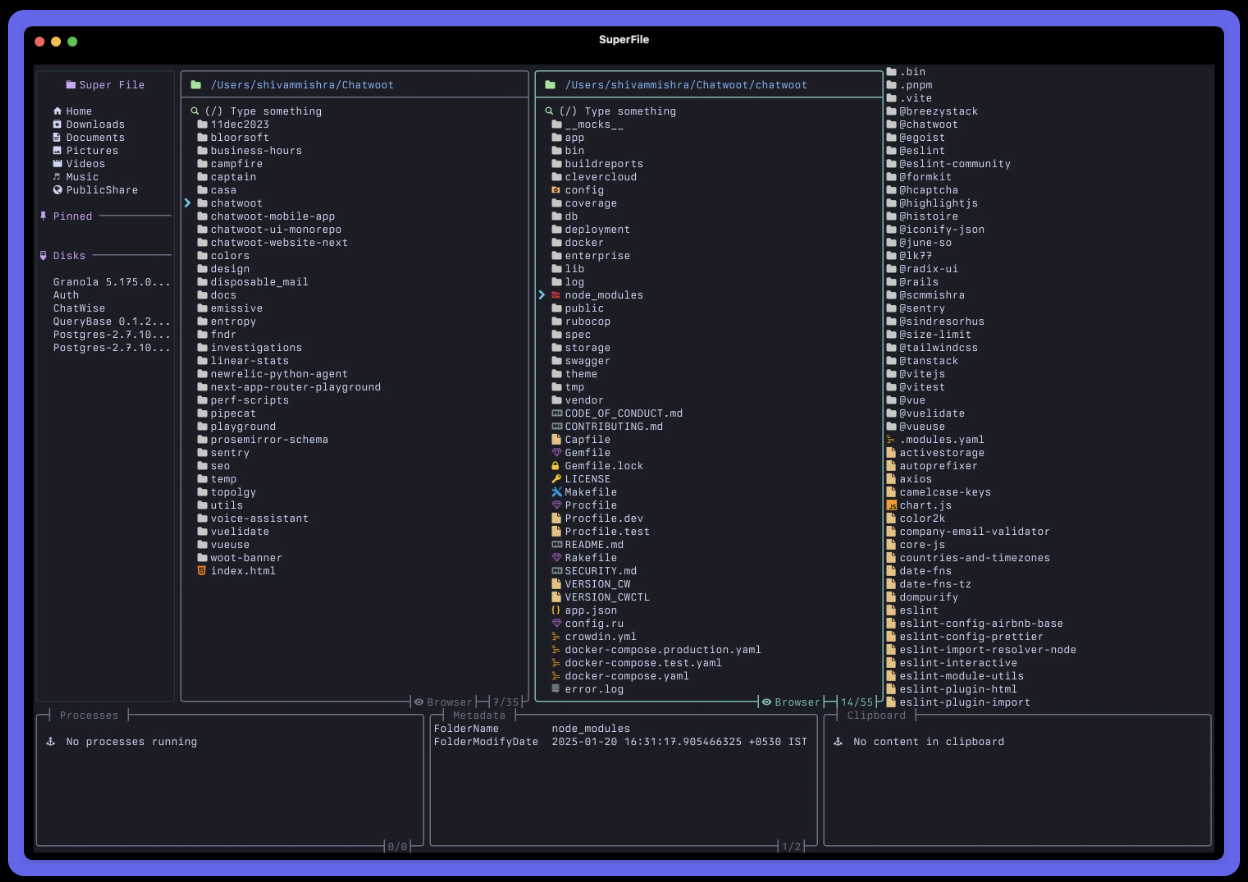Click the LICENSE key icon
Image resolution: width=1248 pixels, height=882 pixels.
click(x=556, y=479)
